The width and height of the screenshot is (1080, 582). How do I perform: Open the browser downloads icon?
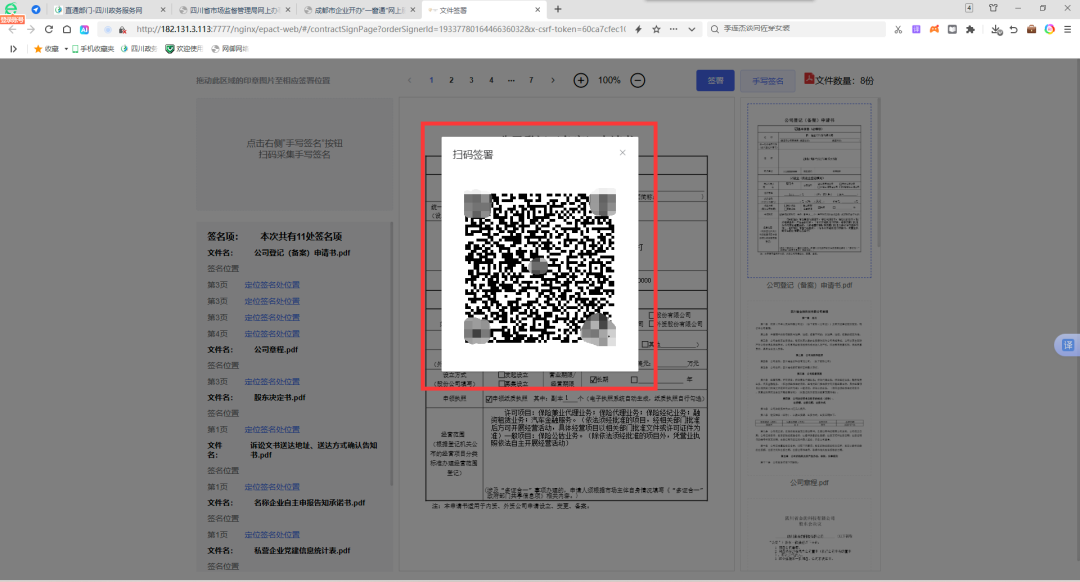point(996,30)
